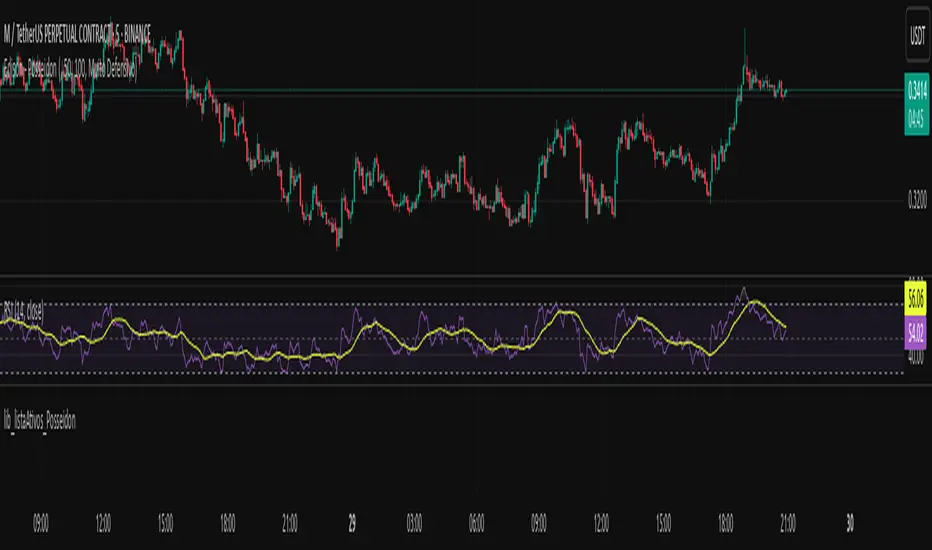932x550 pixels.
Task: Click the first 09:00 time label
Action: [40, 523]
